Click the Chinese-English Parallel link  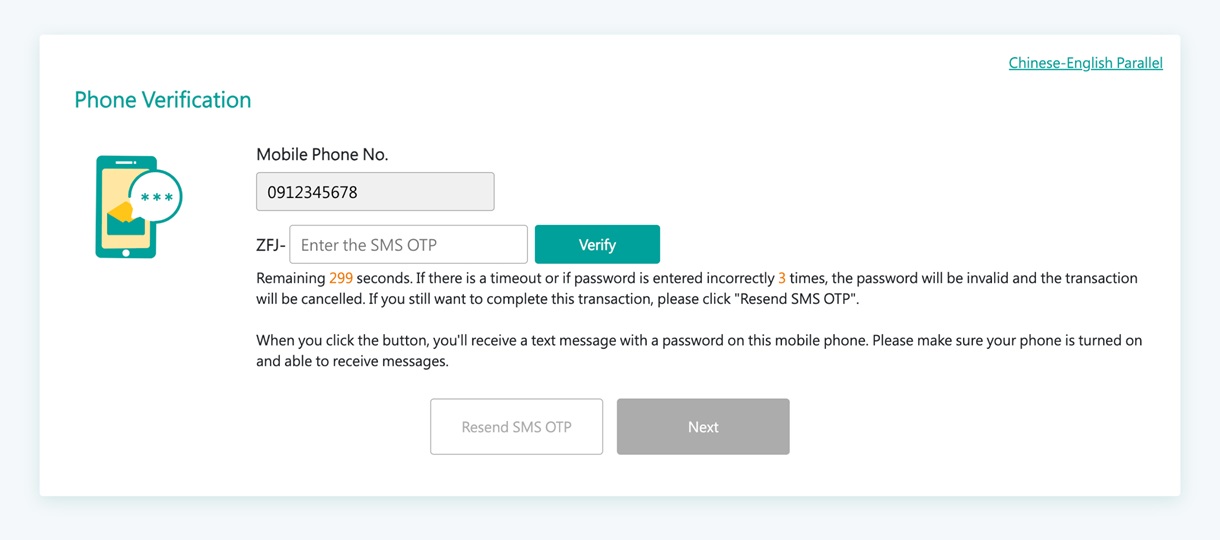click(1085, 63)
